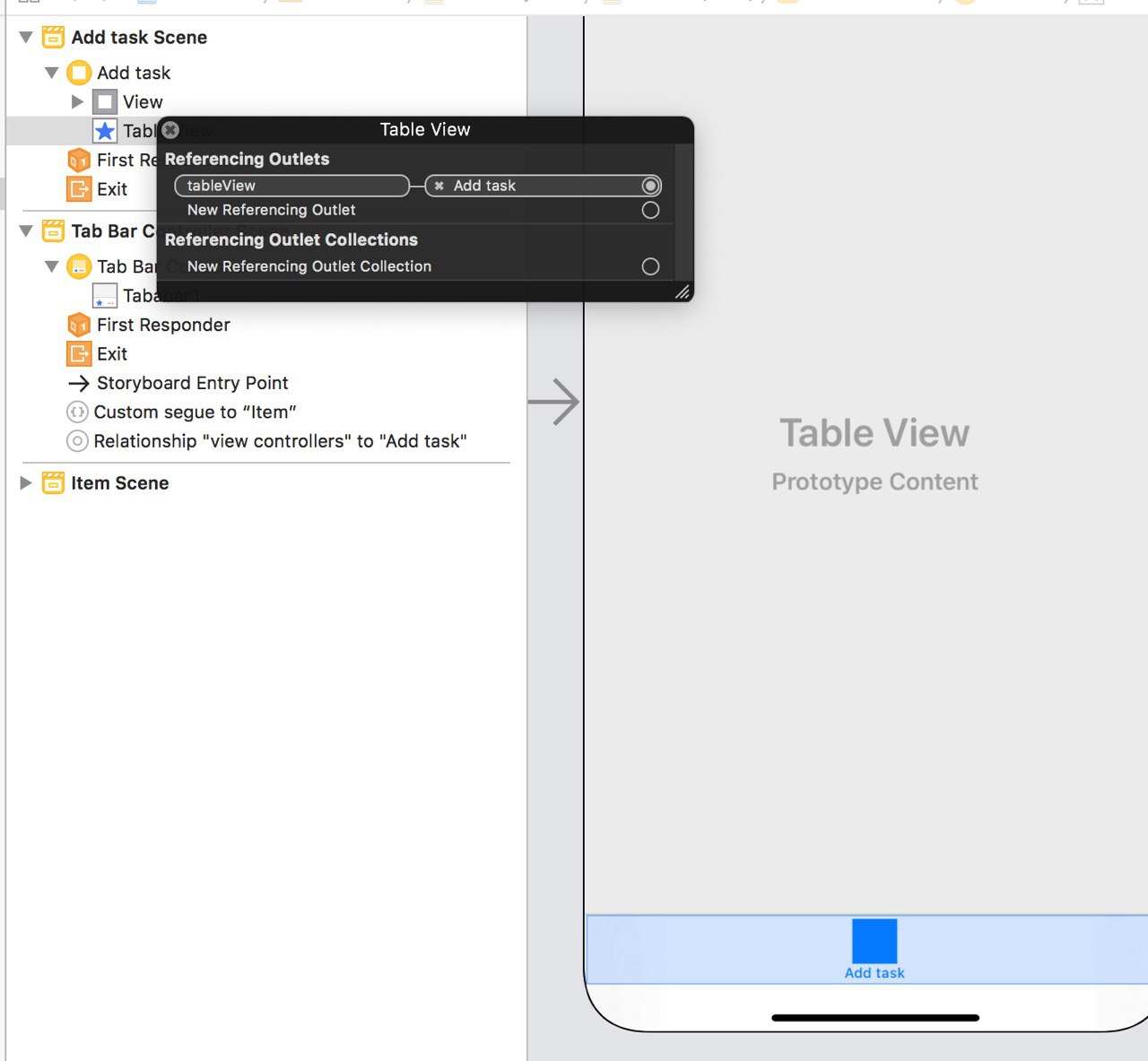Select Item Scene label

tap(120, 483)
